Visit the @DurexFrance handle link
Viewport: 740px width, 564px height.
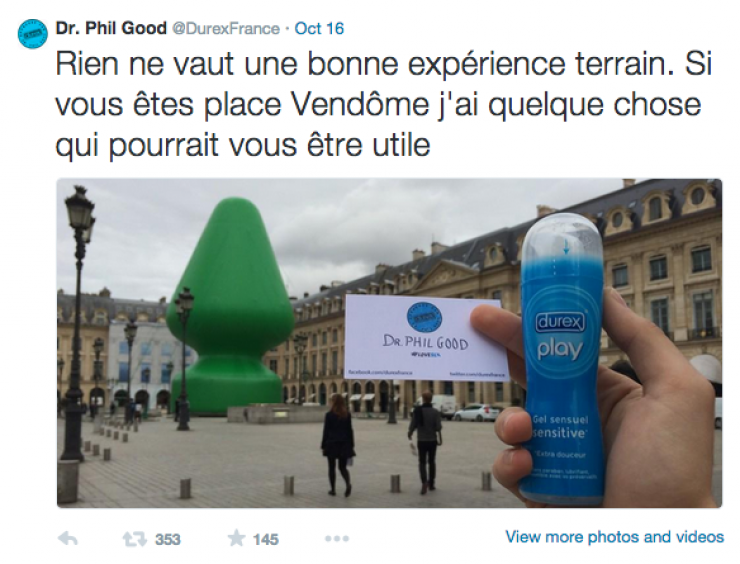click(x=226, y=29)
